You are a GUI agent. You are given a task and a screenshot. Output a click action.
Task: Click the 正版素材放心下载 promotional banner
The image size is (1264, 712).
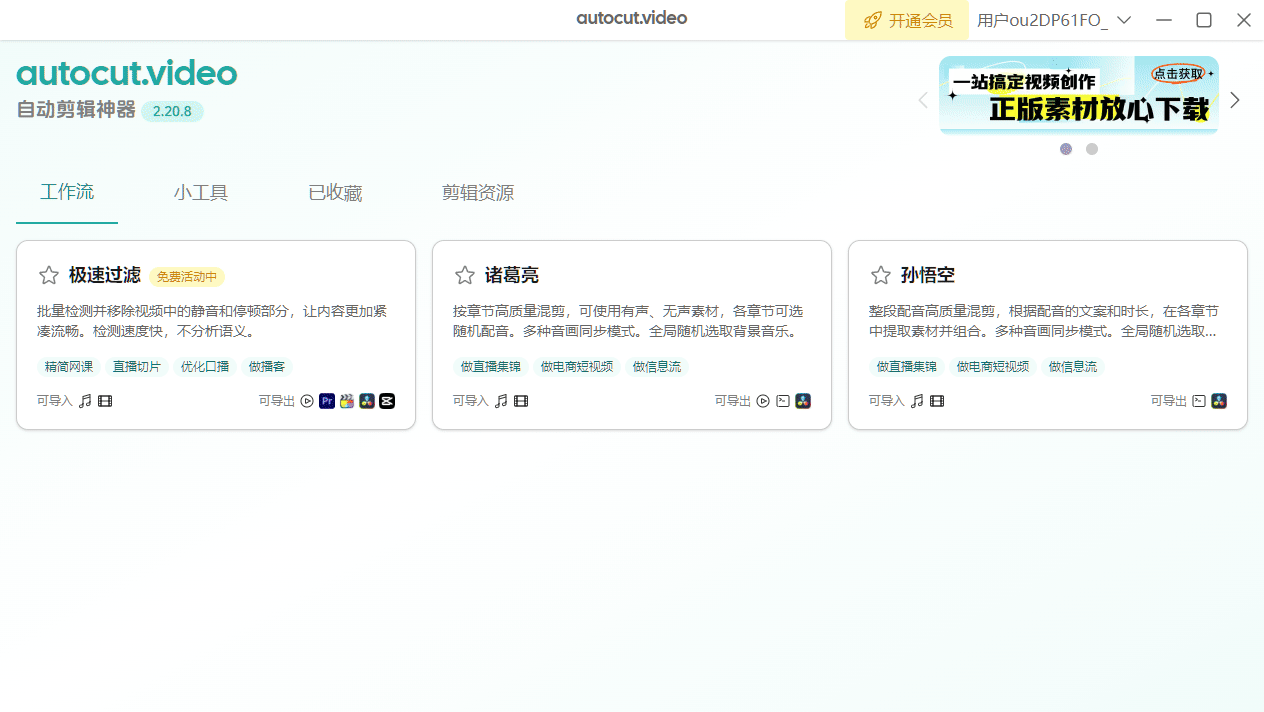click(x=1079, y=95)
